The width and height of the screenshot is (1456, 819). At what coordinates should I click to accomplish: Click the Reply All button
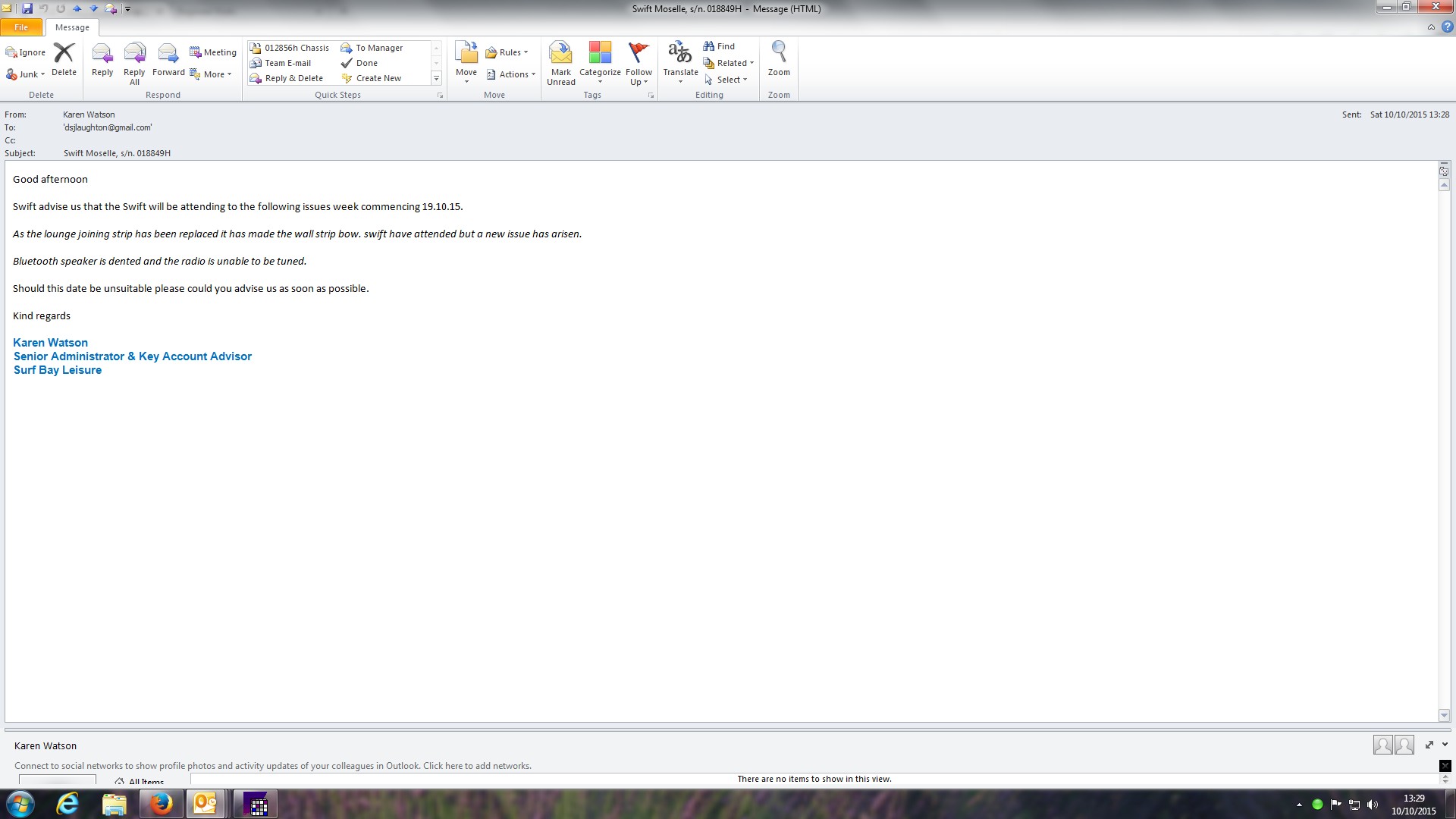pyautogui.click(x=134, y=62)
